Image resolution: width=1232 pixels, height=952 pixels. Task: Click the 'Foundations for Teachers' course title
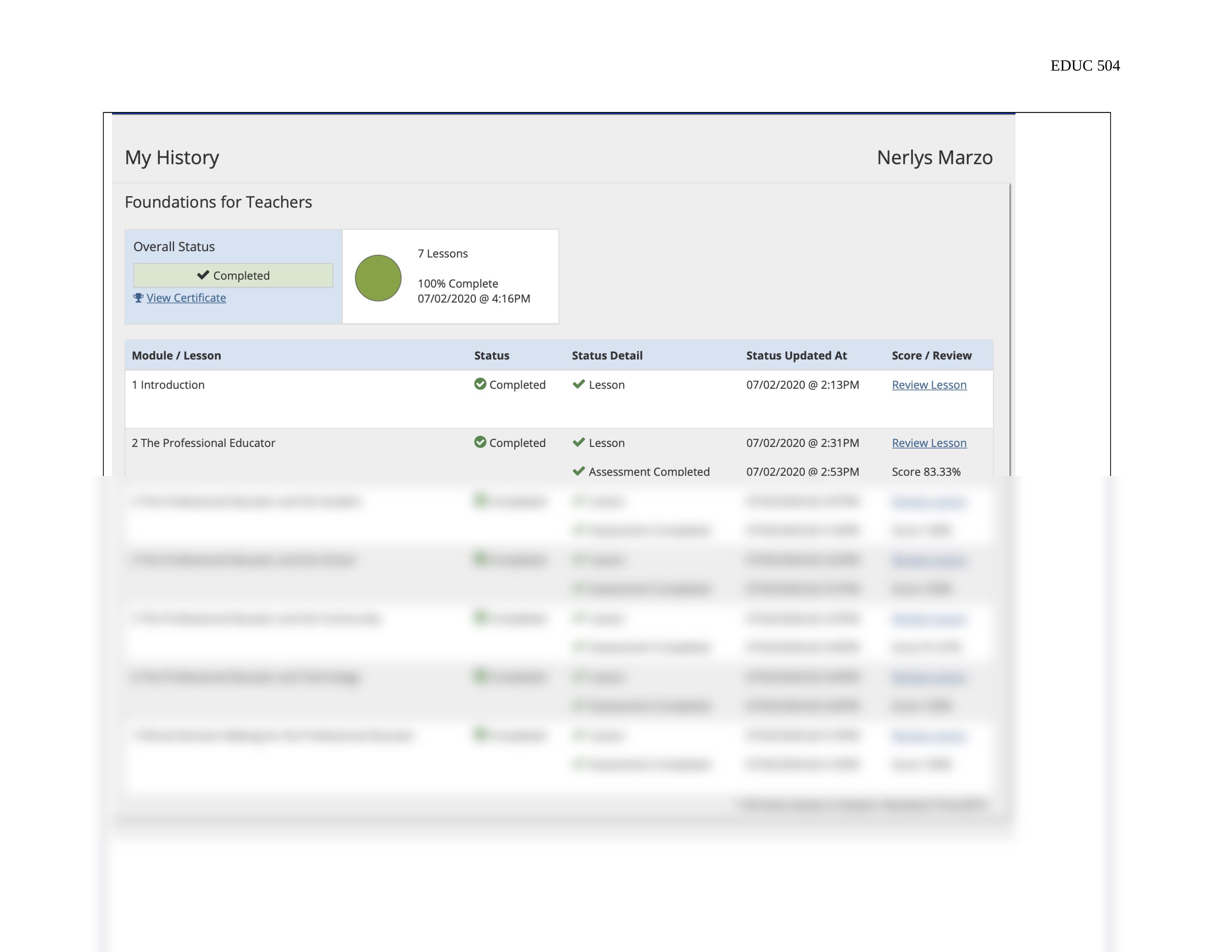click(x=218, y=202)
